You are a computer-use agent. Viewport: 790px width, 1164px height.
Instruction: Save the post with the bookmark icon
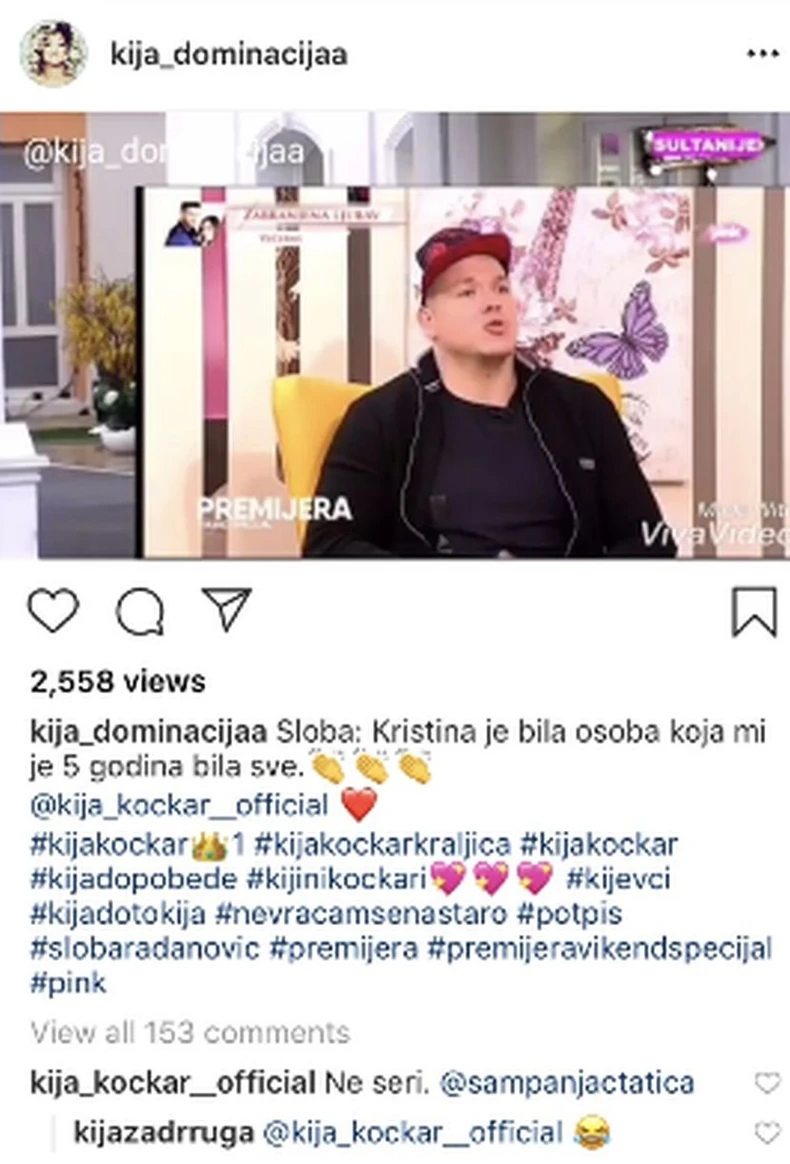click(754, 612)
